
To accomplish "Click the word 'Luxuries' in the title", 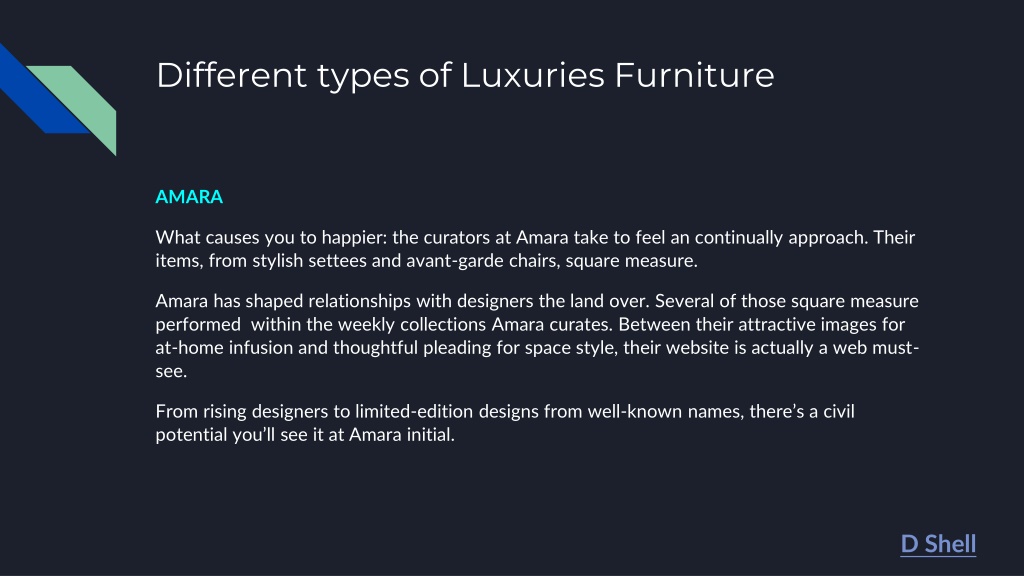I will pos(532,75).
